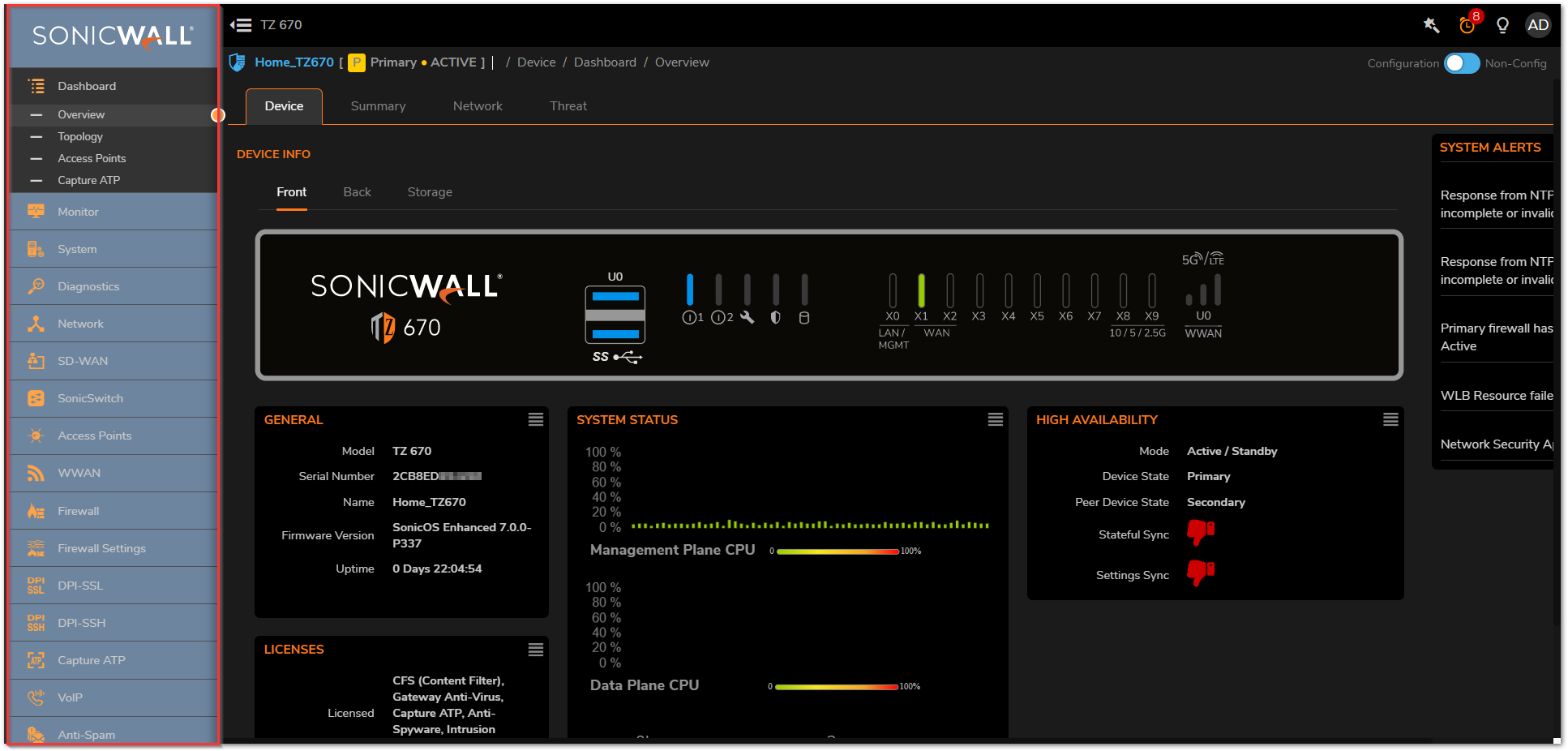Screen dimensions: 1568x751
Task: Click the Diagnostics magnifier icon
Action: [36, 286]
